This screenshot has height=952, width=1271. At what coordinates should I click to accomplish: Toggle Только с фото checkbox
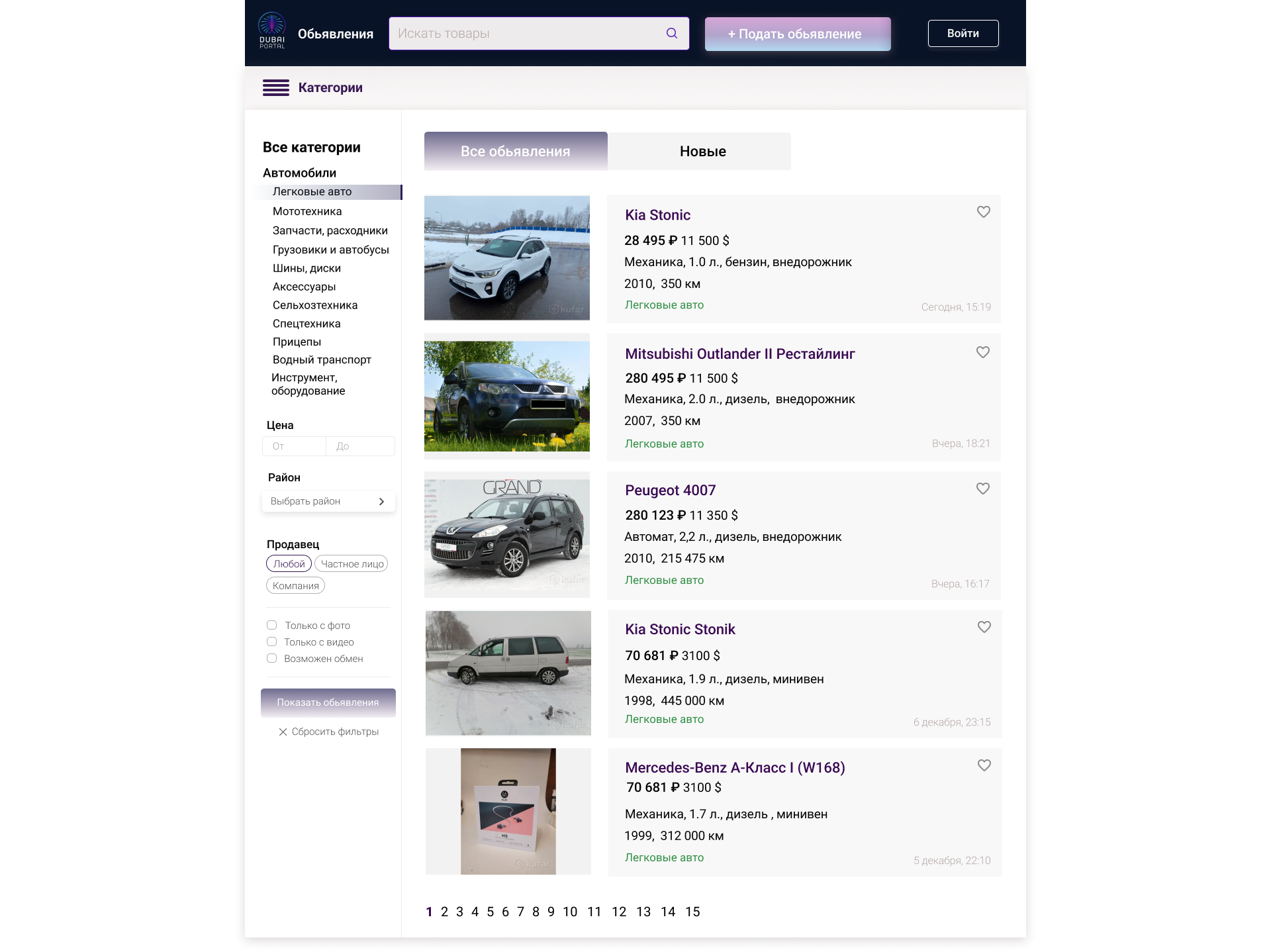[x=271, y=625]
